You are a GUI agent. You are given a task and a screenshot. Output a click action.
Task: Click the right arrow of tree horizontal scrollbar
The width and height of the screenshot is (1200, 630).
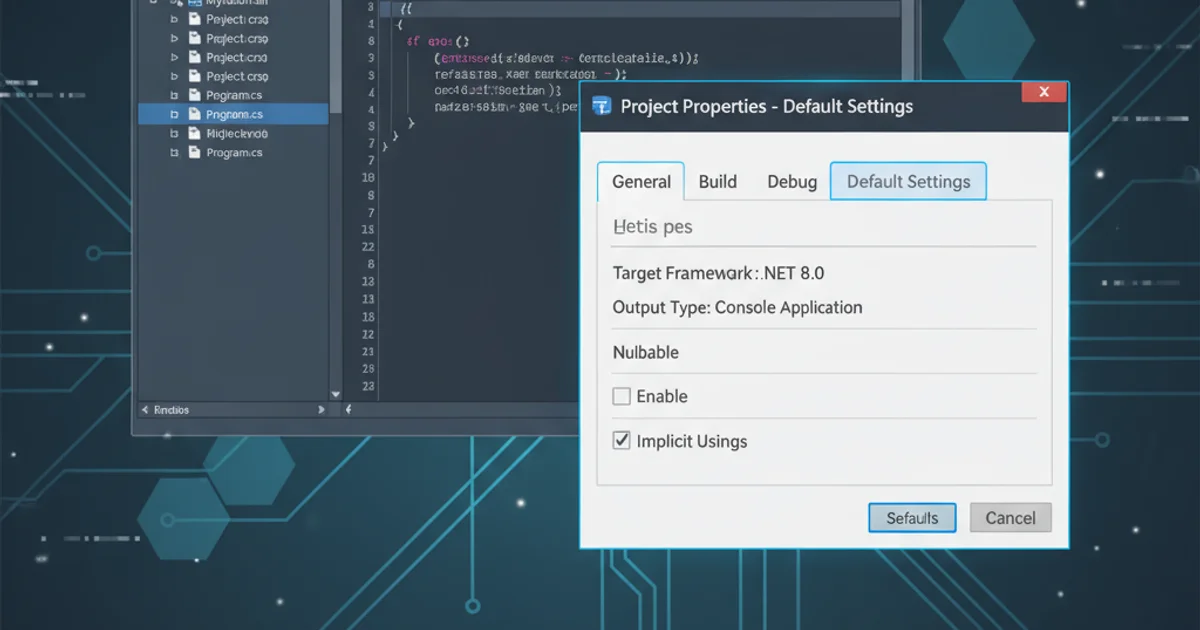pyautogui.click(x=321, y=410)
